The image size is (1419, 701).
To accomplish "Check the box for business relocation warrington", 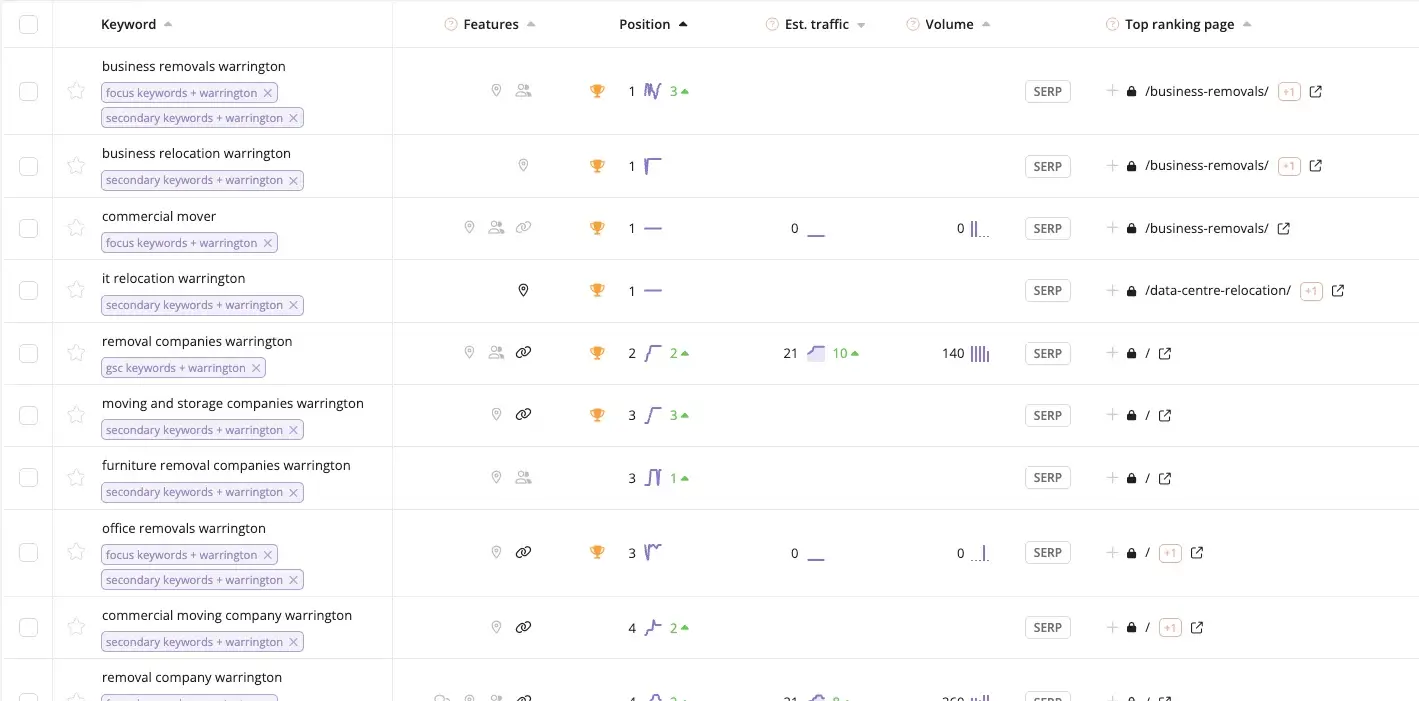I will click(x=28, y=166).
